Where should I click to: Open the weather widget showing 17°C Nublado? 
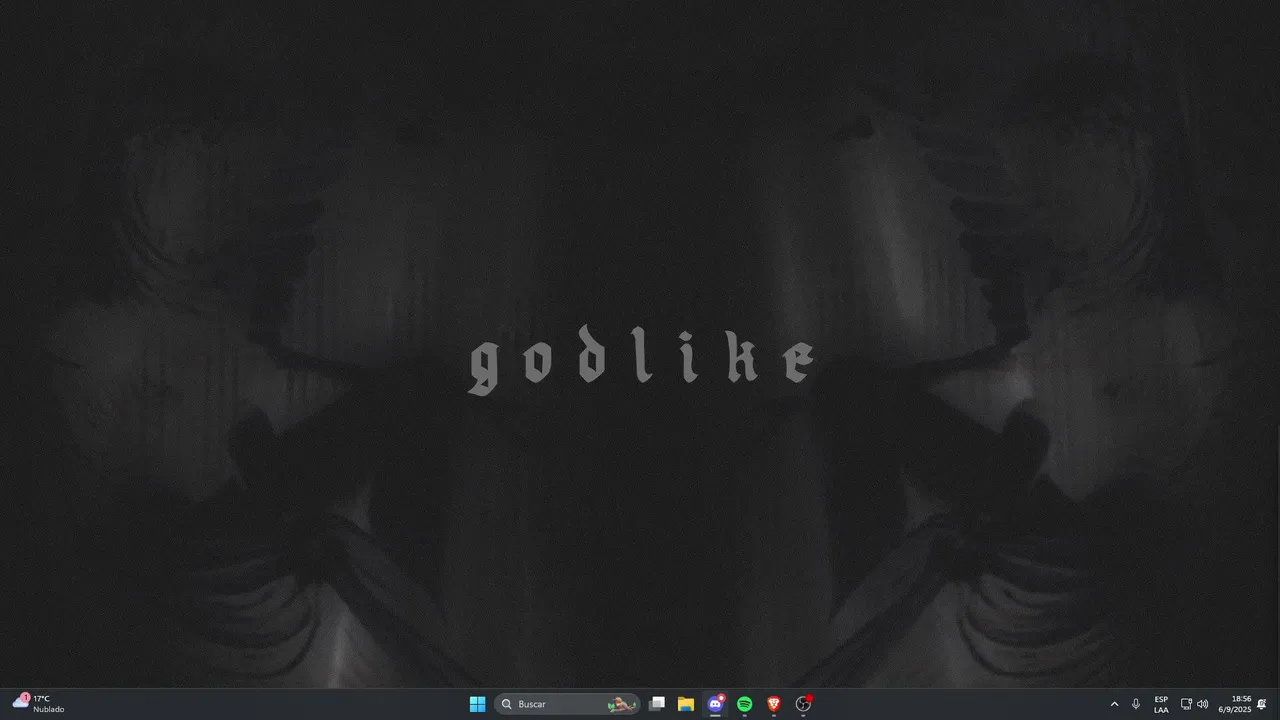pyautogui.click(x=39, y=704)
